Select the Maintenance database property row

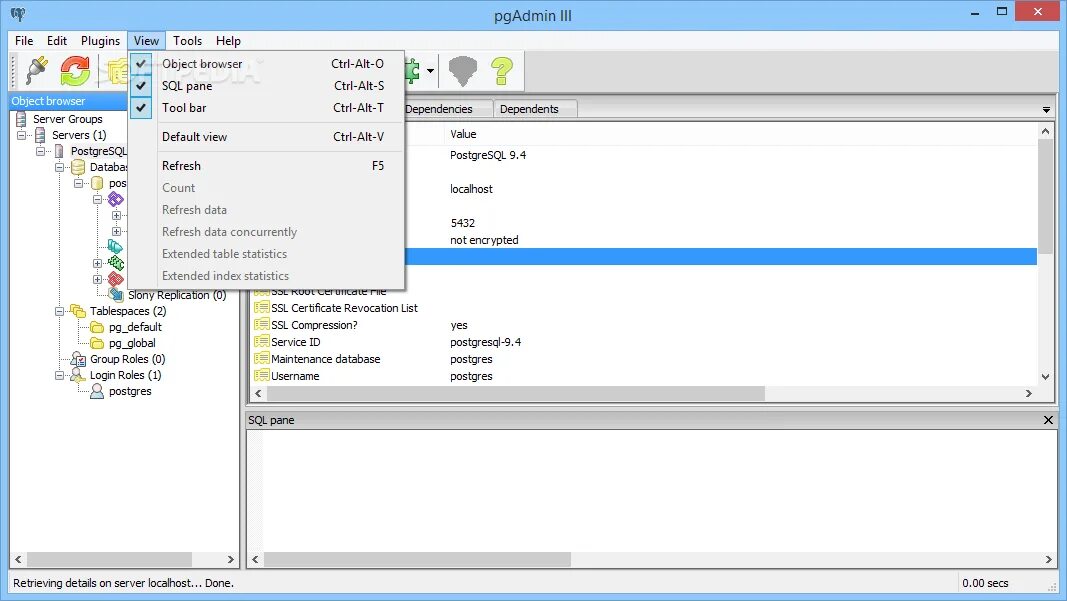(x=644, y=359)
